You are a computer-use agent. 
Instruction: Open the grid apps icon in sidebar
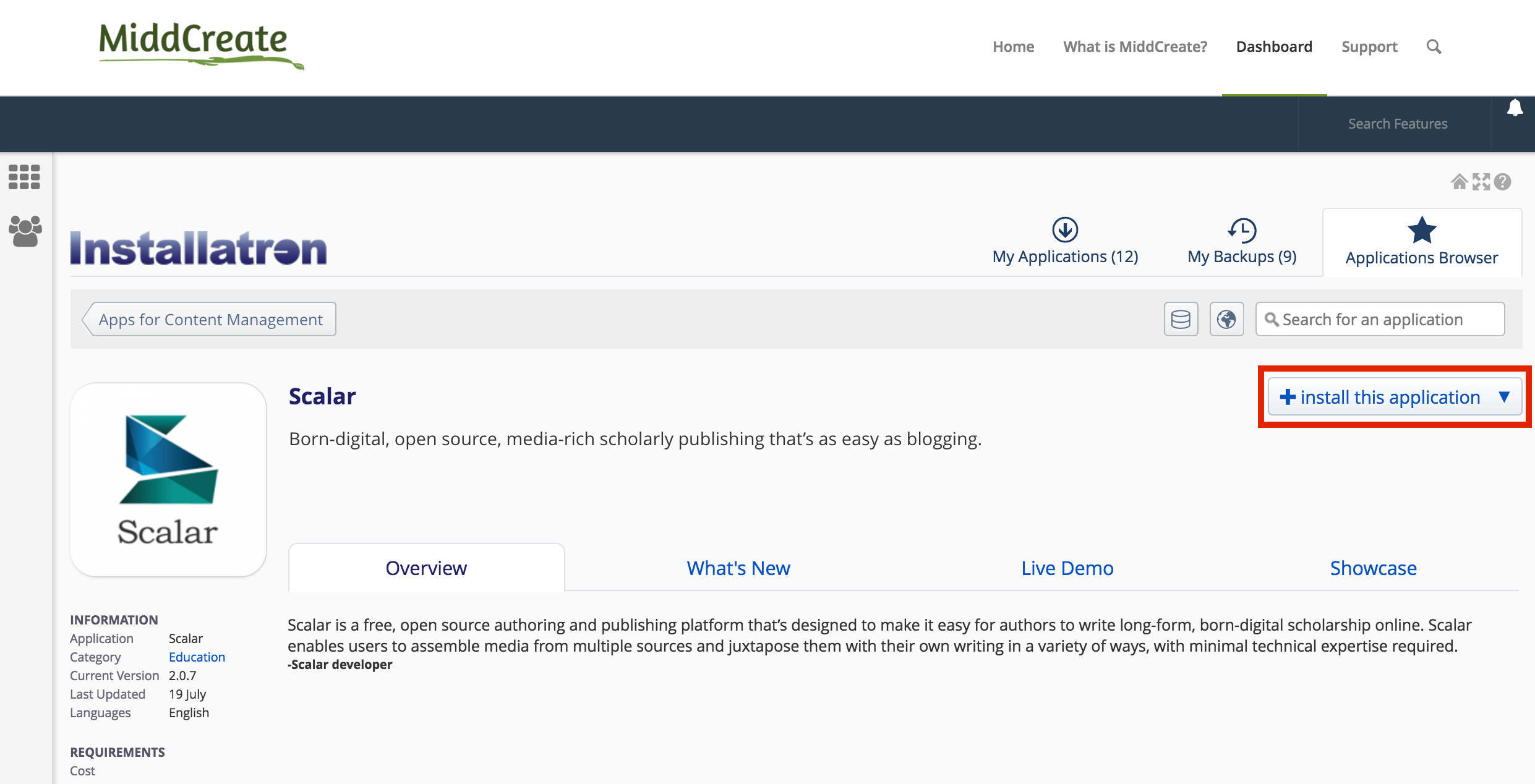tap(24, 177)
